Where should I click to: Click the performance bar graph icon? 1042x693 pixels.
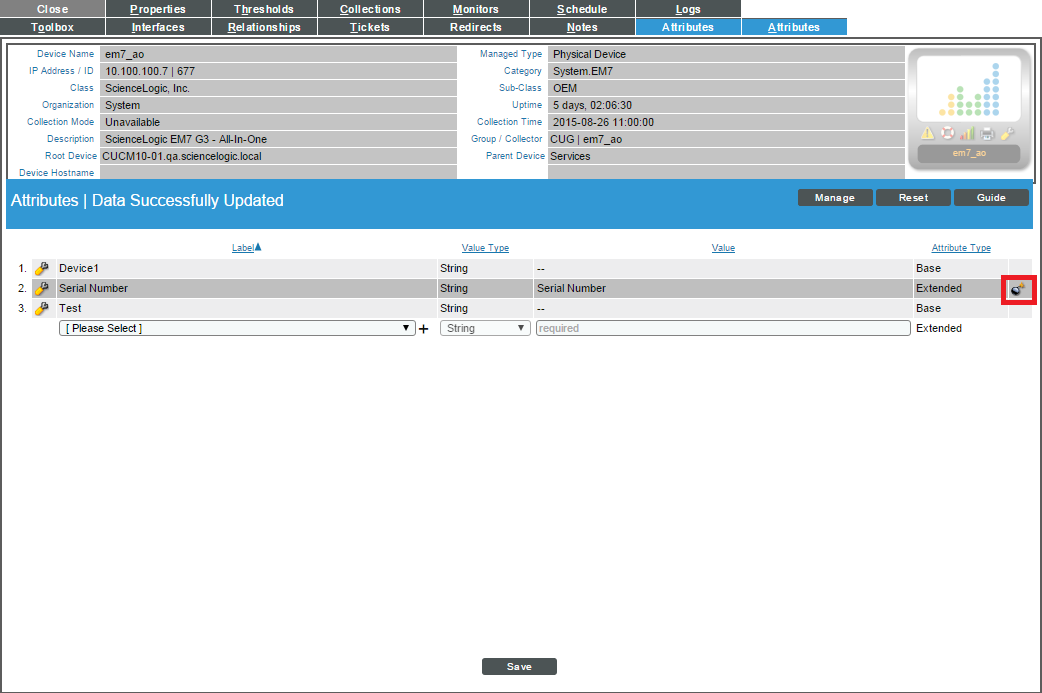[x=966, y=132]
